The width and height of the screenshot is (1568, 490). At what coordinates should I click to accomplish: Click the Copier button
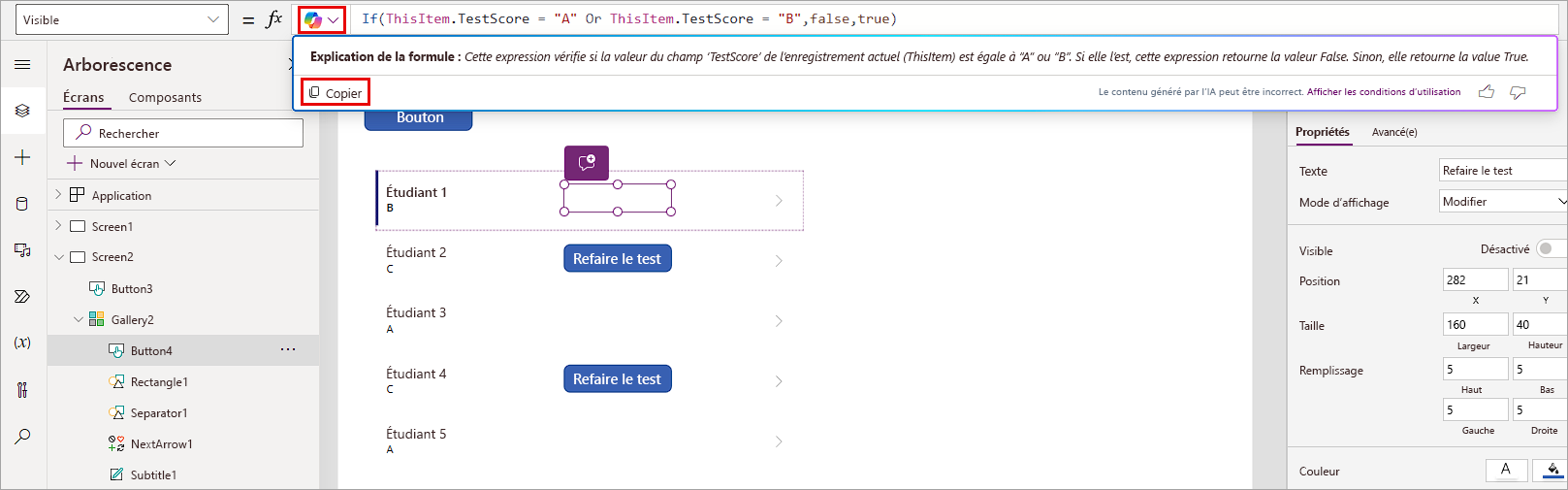(x=336, y=93)
